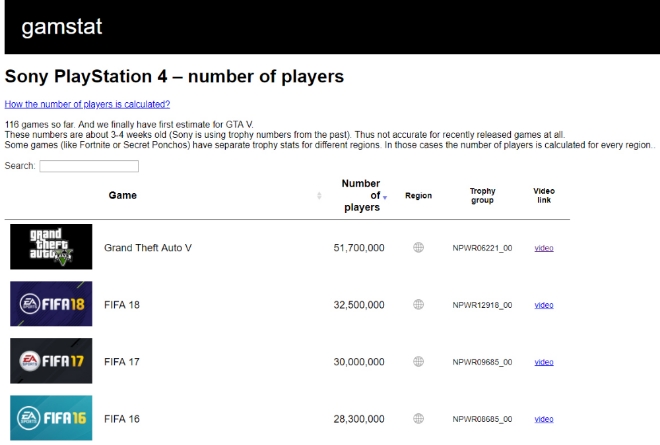Image resolution: width=660 pixels, height=445 pixels.
Task: Open the Grand Theft Auto V thumbnail
Action: (x=51, y=247)
